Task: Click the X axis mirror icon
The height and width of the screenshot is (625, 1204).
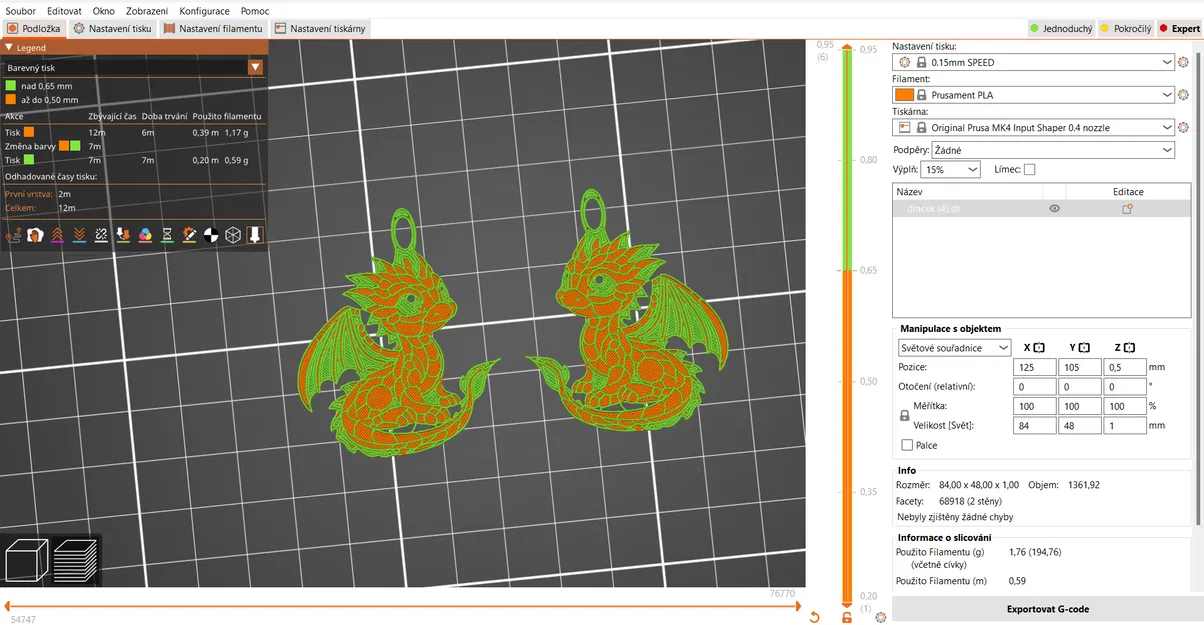Action: coord(1040,348)
